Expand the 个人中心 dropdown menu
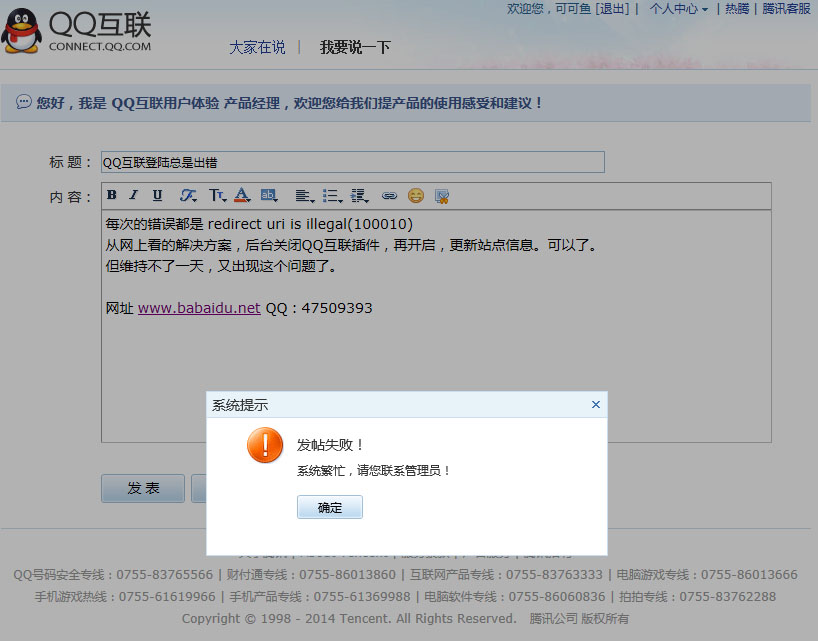 (x=678, y=9)
